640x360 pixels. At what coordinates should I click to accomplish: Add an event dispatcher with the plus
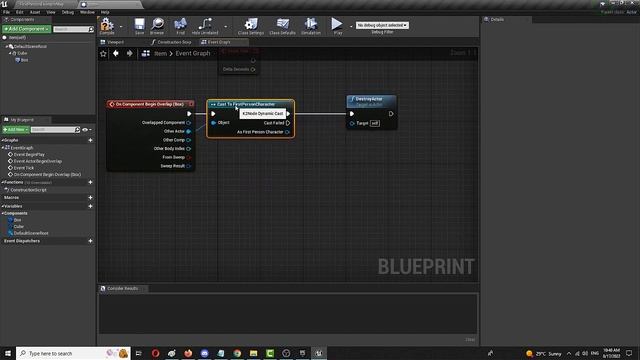(90, 241)
